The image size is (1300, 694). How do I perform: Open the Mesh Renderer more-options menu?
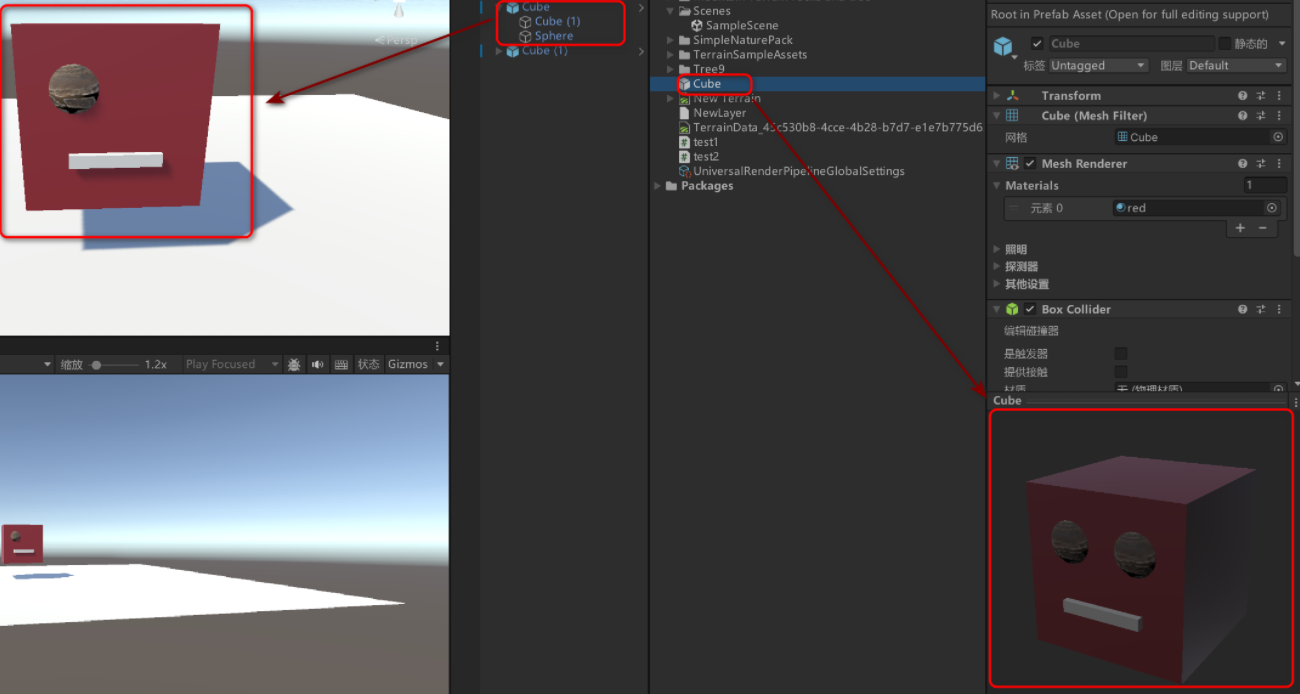(1279, 164)
